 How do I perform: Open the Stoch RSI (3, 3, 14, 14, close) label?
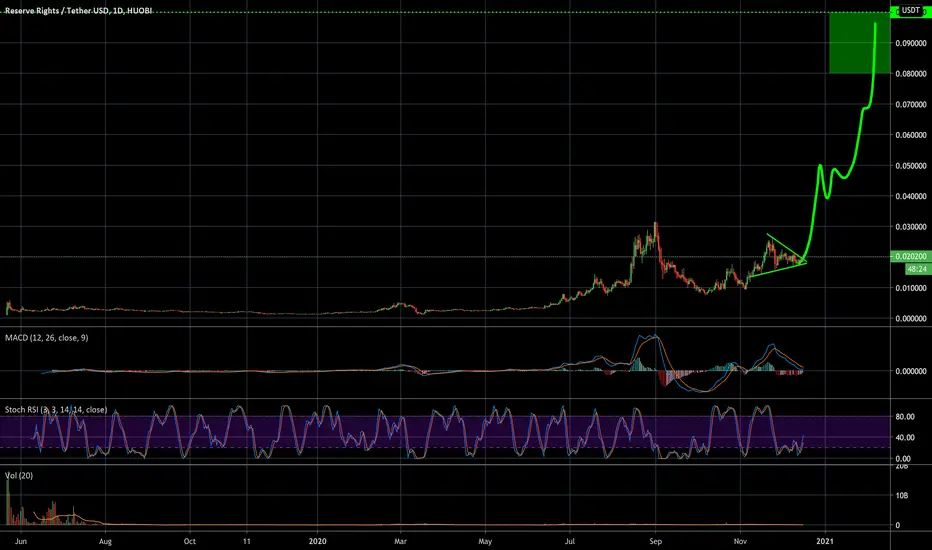56,410
